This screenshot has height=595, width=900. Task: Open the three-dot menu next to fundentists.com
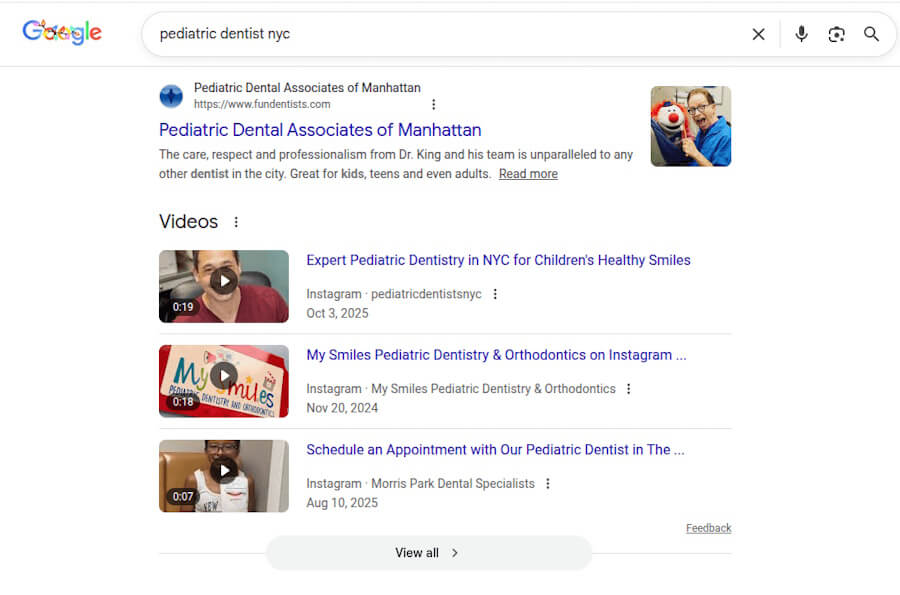coord(434,104)
